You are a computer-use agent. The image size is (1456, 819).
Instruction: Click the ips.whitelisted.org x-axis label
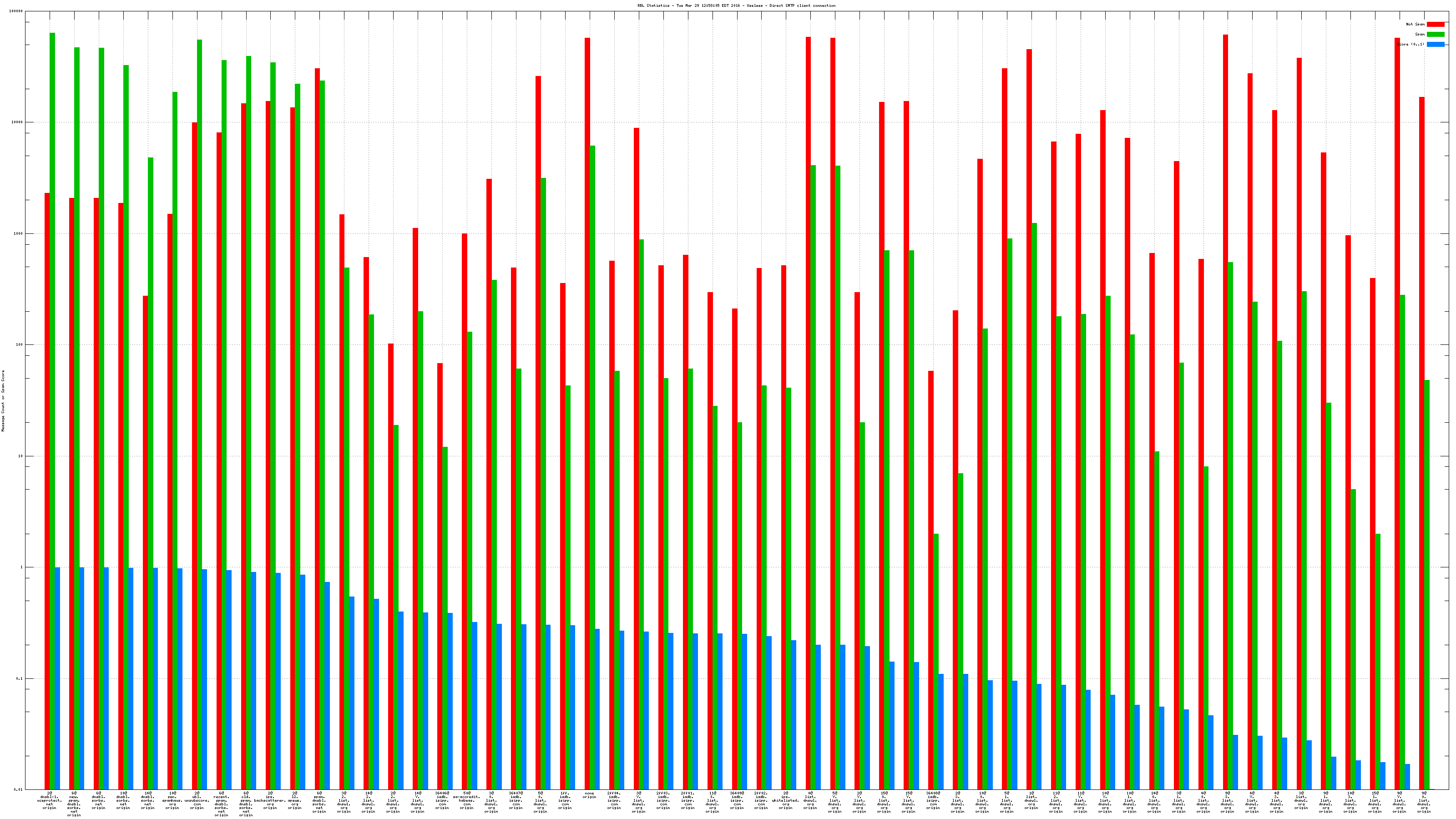[x=786, y=800]
